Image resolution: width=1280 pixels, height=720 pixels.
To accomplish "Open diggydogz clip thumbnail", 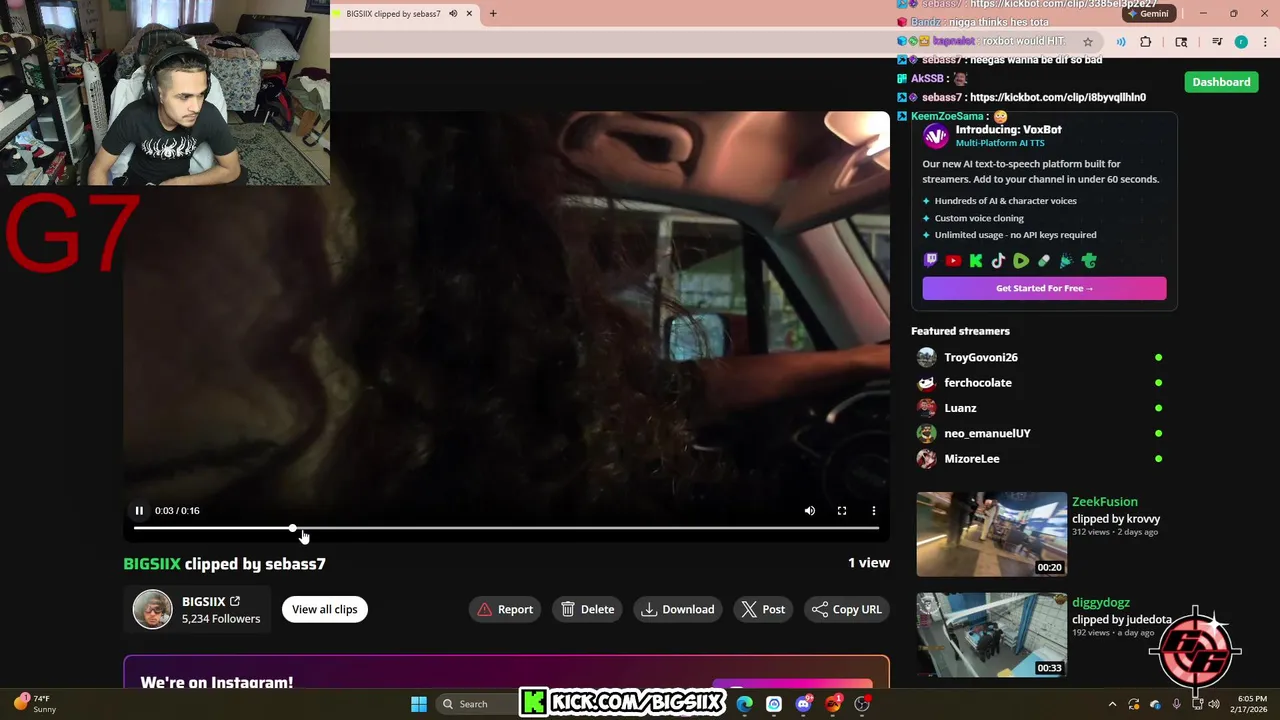I will pyautogui.click(x=992, y=635).
